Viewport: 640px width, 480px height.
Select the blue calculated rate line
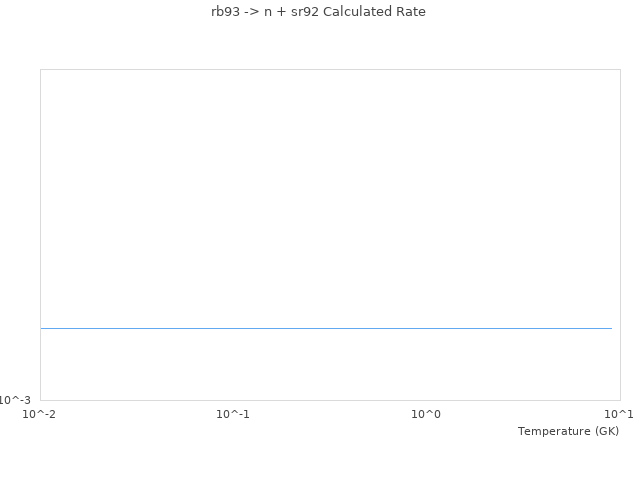[326, 328]
